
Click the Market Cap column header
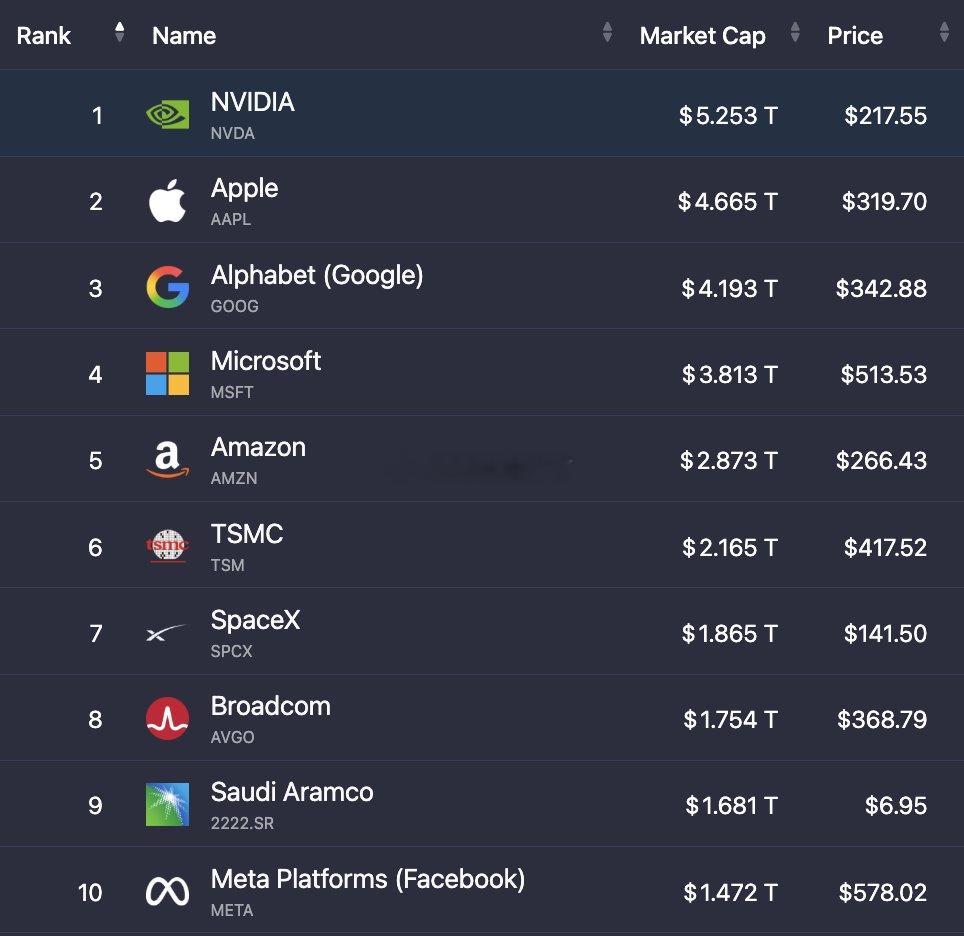pos(703,36)
